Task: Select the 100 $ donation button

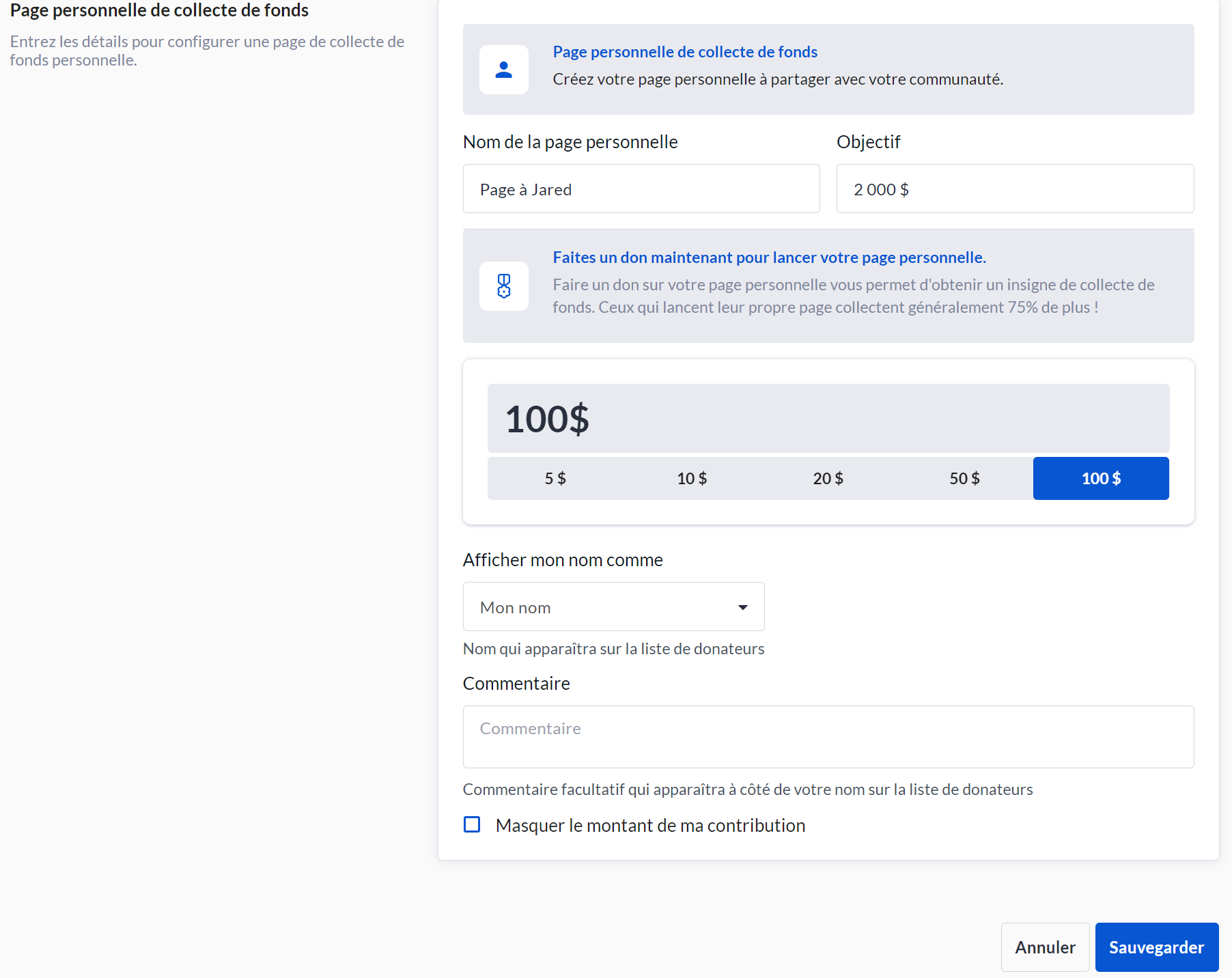Action: 1100,479
